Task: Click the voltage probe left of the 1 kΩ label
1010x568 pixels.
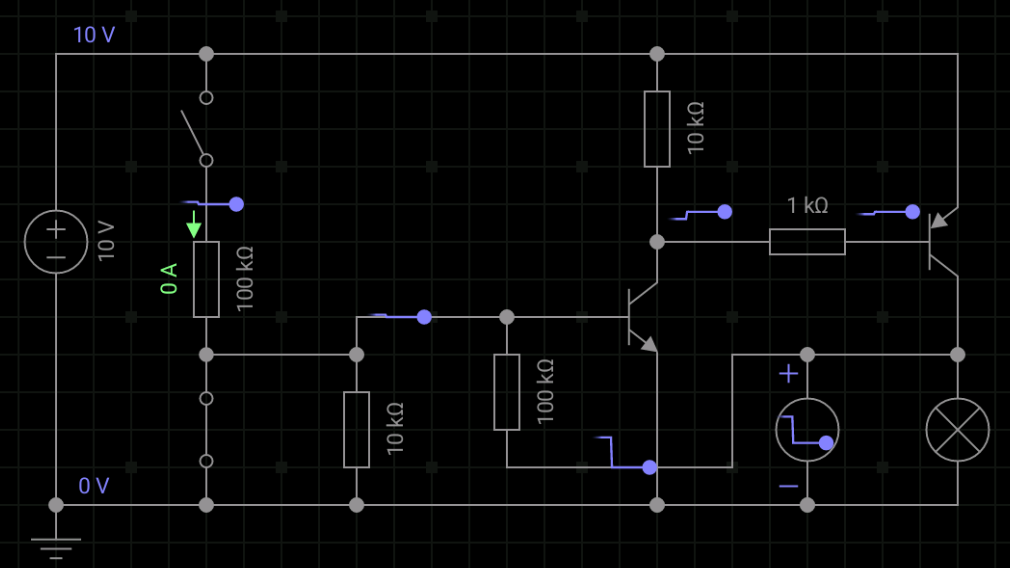Action: [x=725, y=212]
